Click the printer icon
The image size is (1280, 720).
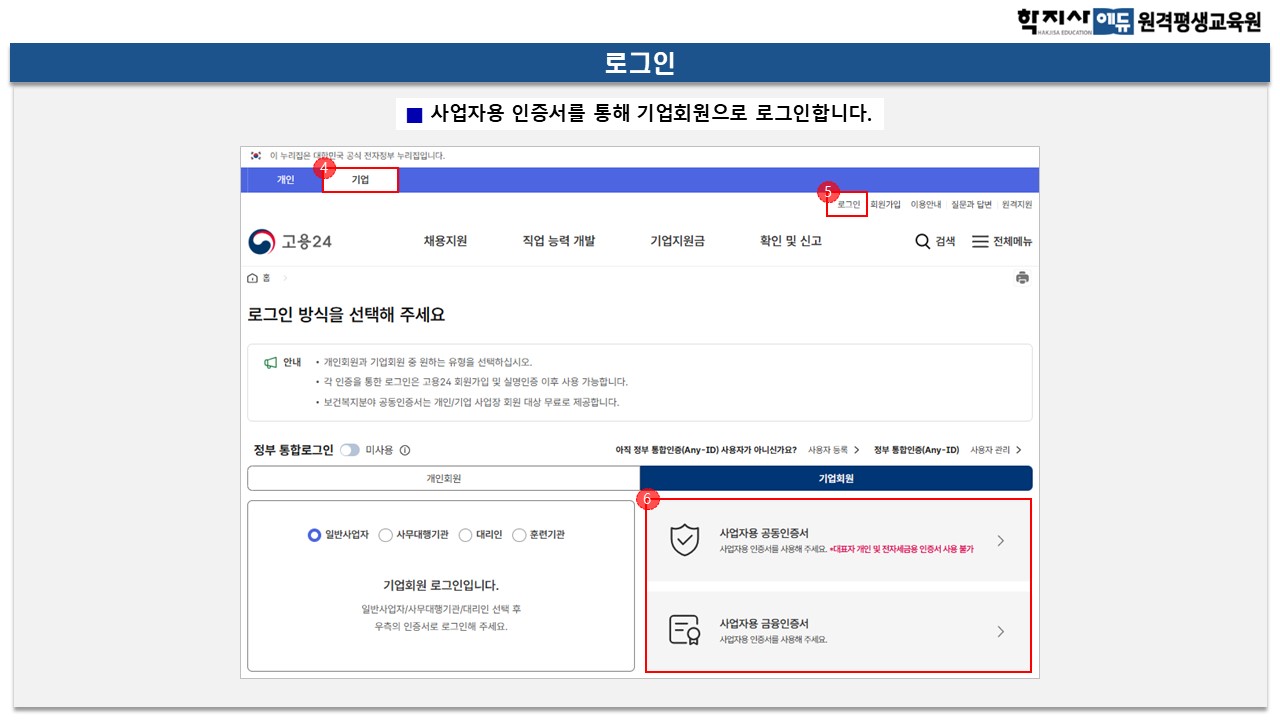click(1022, 278)
